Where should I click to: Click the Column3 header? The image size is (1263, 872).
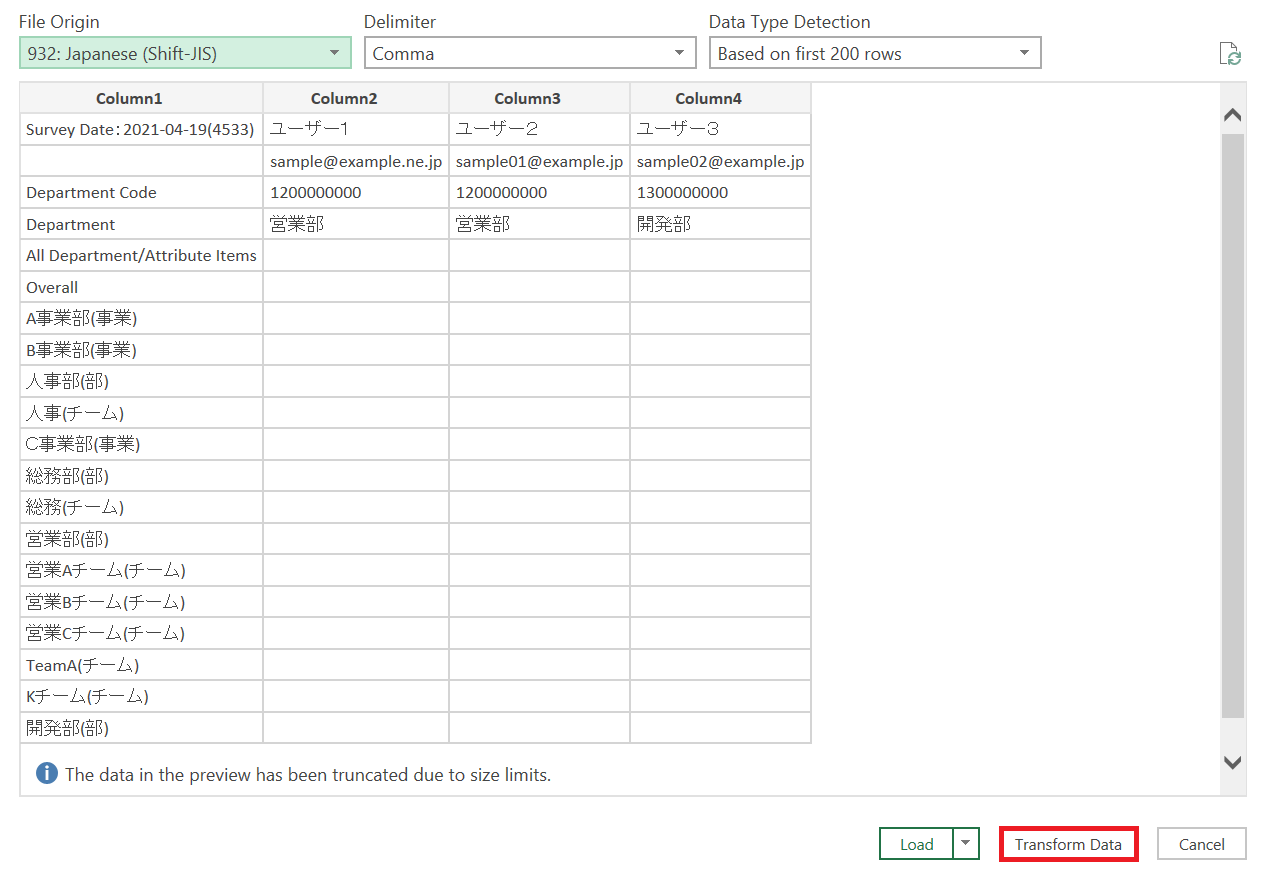(540, 98)
